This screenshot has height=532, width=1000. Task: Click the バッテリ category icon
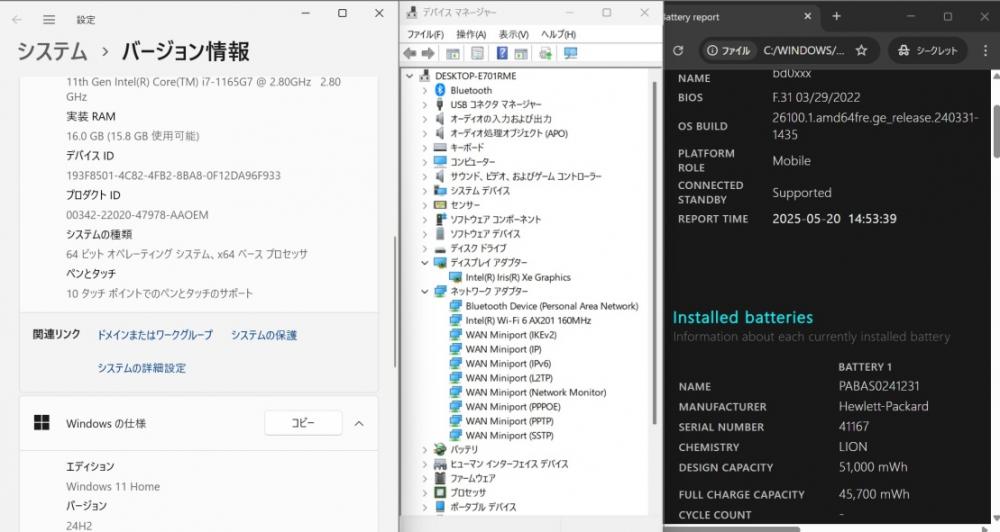(440, 449)
